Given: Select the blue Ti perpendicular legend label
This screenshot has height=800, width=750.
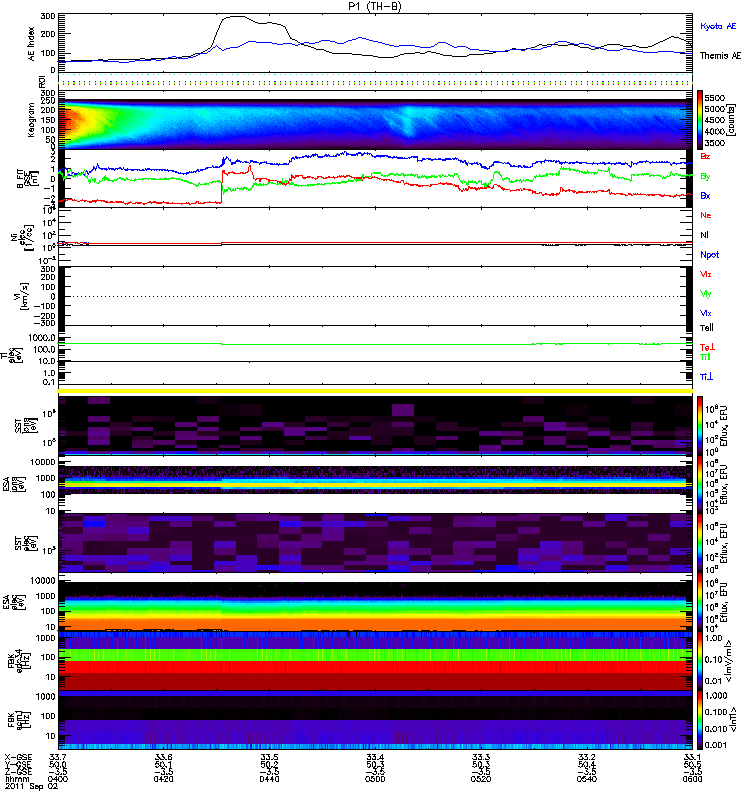Looking at the screenshot, I should point(706,377).
